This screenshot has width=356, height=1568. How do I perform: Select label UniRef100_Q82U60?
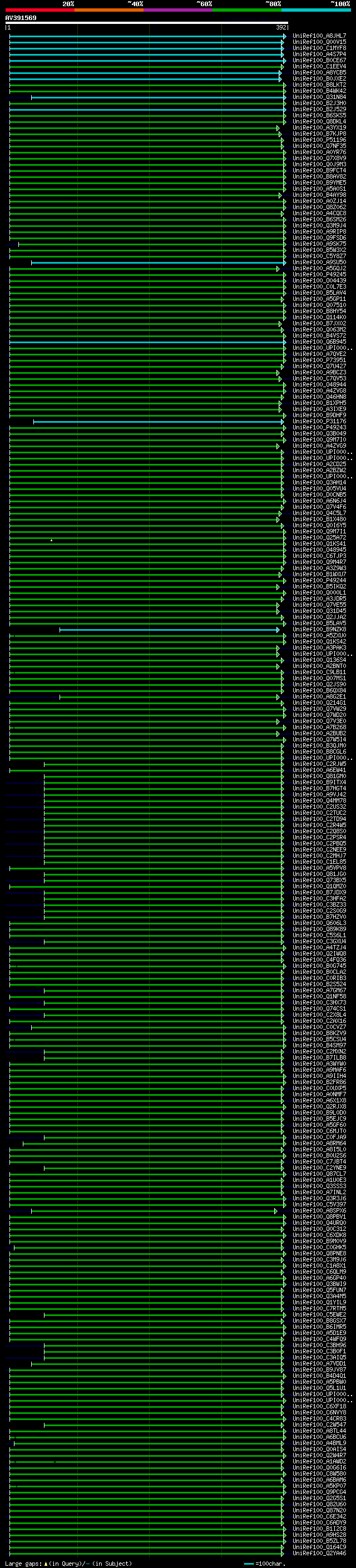tap(319, 1505)
